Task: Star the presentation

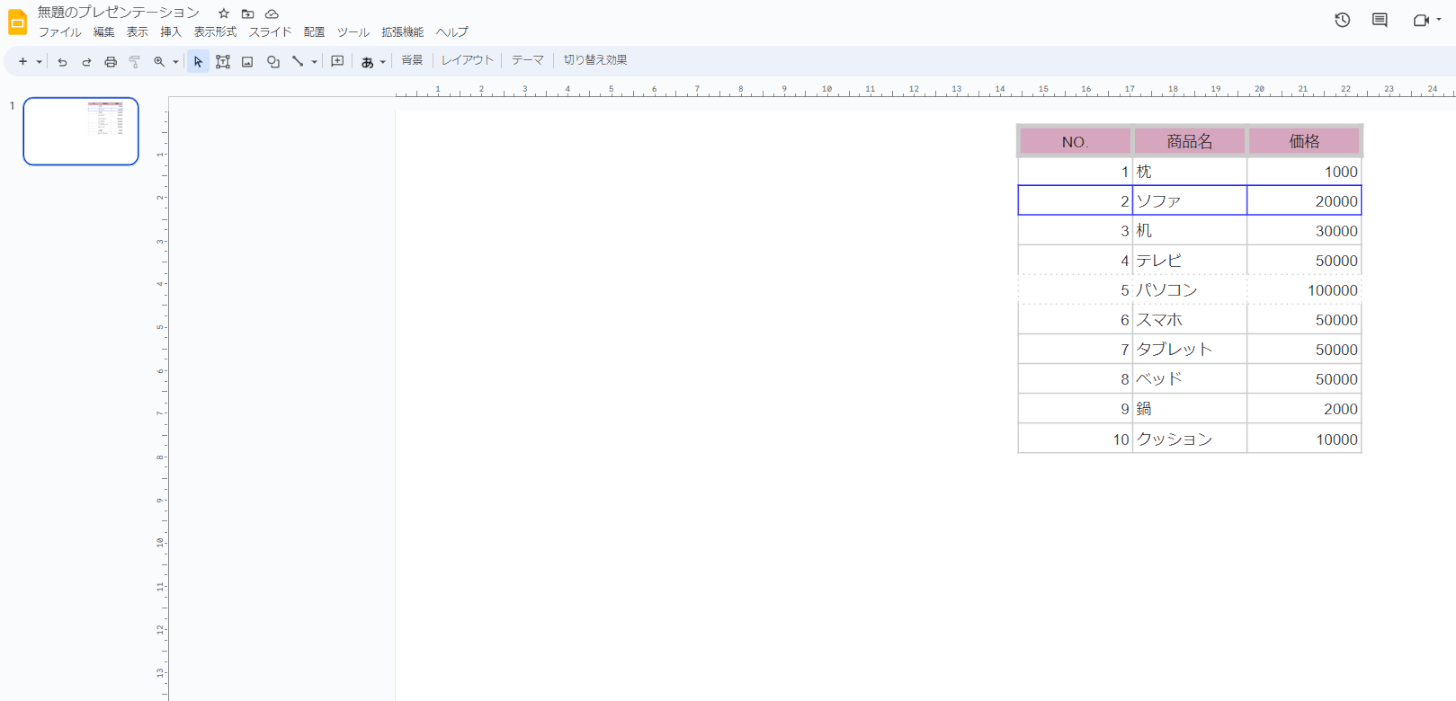Action: pyautogui.click(x=224, y=13)
